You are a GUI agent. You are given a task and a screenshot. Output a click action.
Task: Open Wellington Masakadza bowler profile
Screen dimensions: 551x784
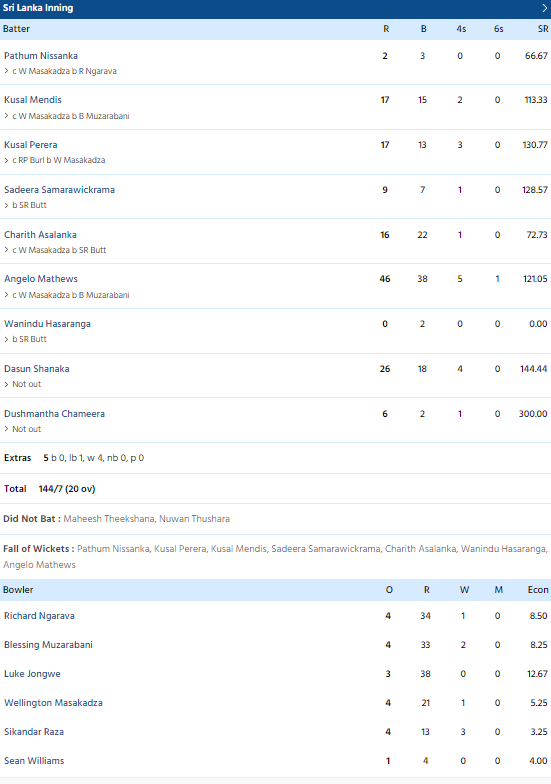point(54,702)
